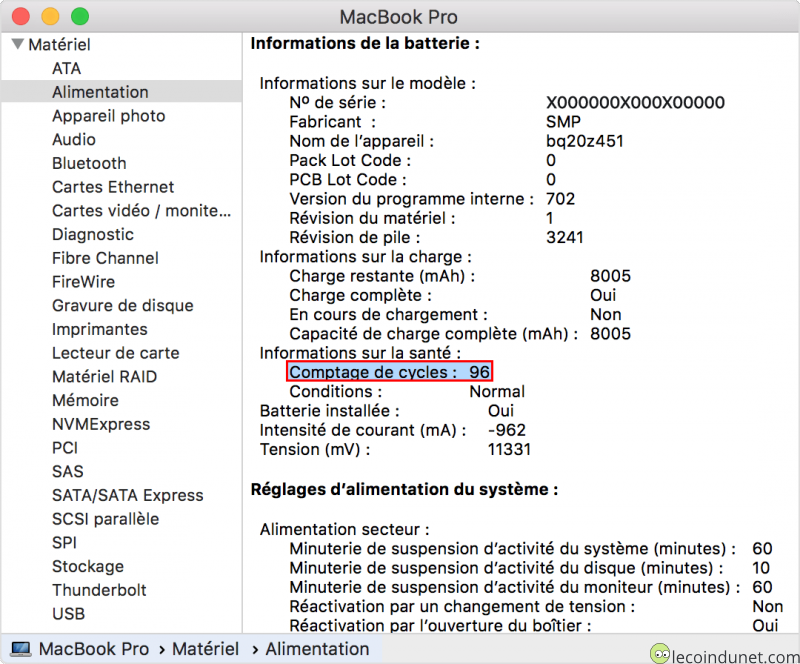800x664 pixels.
Task: Click the device name bq20z451
Action: click(585, 141)
